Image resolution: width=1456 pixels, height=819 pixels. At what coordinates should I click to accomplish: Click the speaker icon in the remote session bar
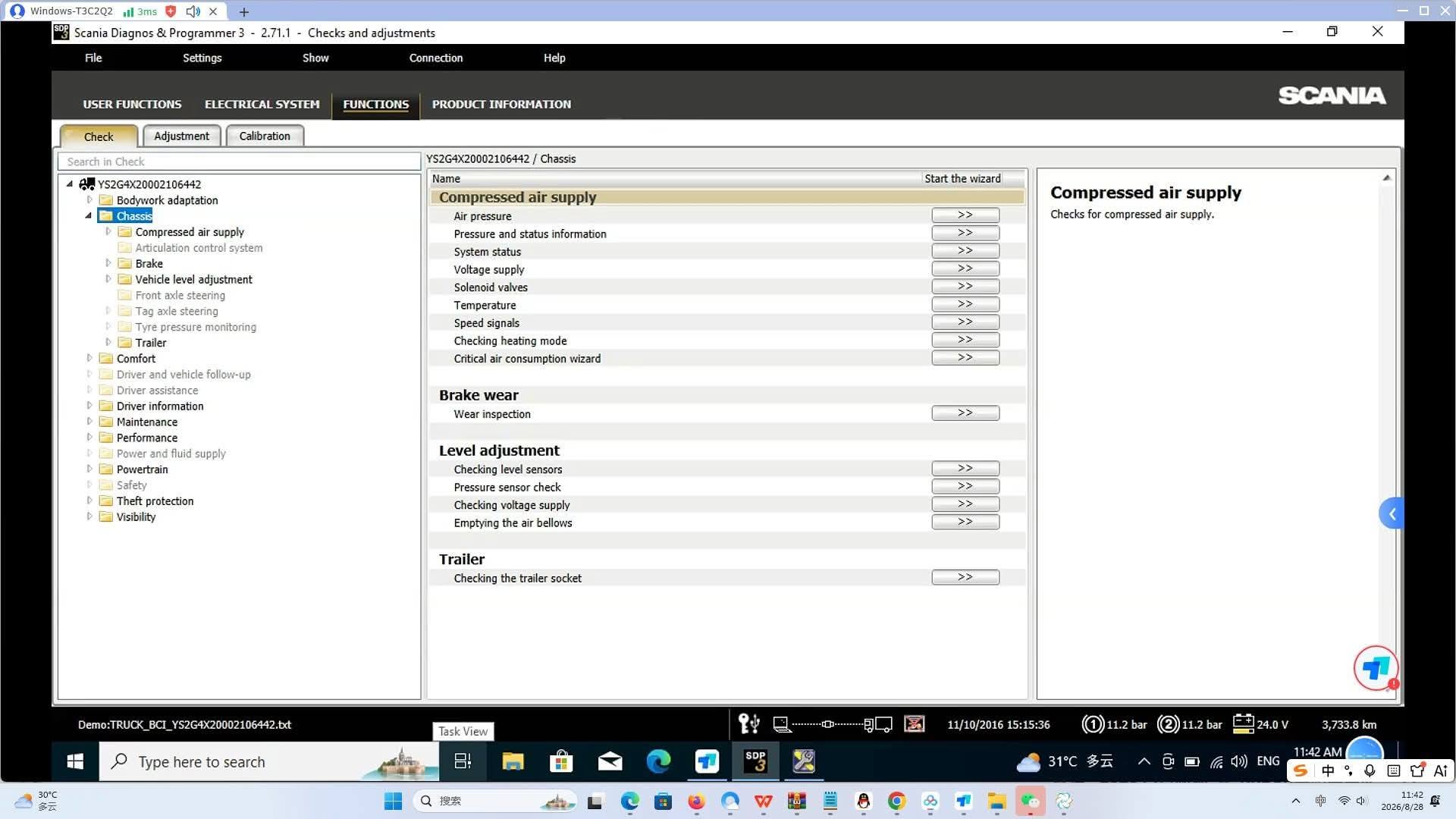coord(193,11)
